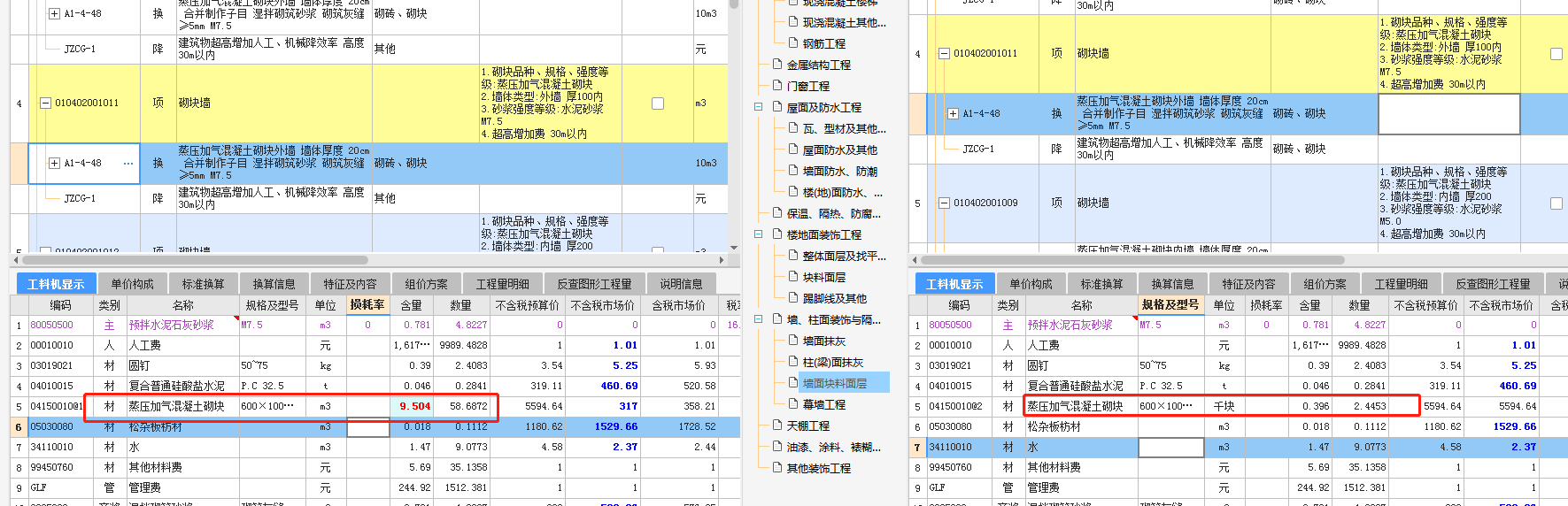
Task: Tick the checkbox in right panel's 010402001009 row
Action: click(1556, 203)
